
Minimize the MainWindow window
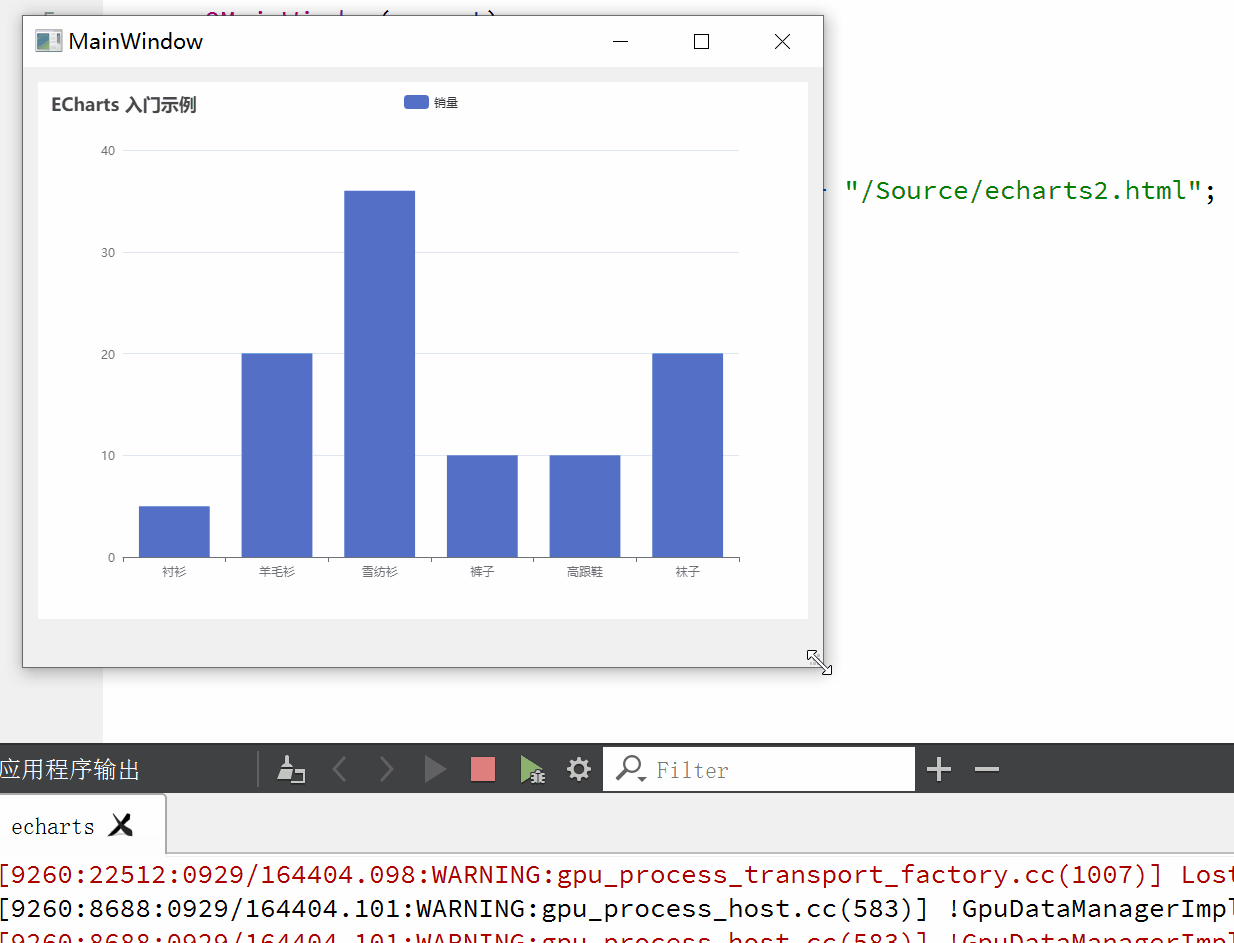621,41
